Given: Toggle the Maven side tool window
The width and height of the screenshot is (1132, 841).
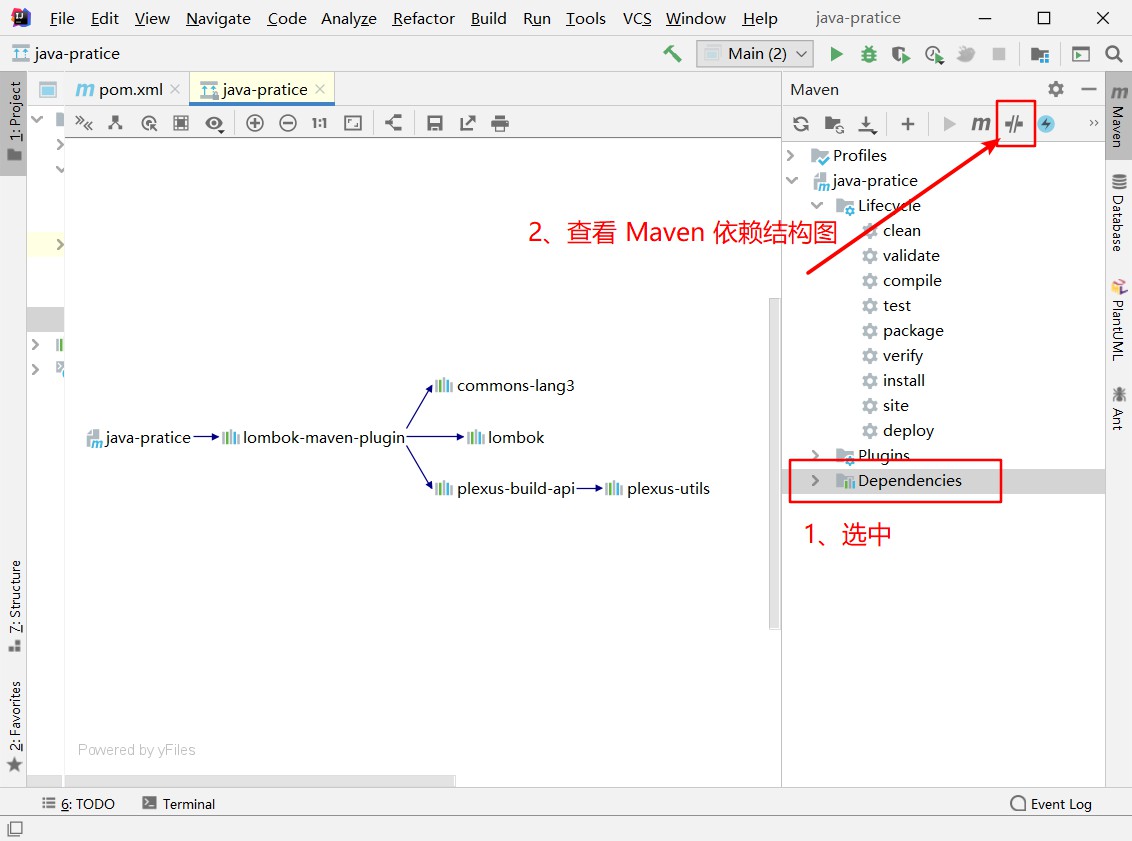Looking at the screenshot, I should 1118,116.
